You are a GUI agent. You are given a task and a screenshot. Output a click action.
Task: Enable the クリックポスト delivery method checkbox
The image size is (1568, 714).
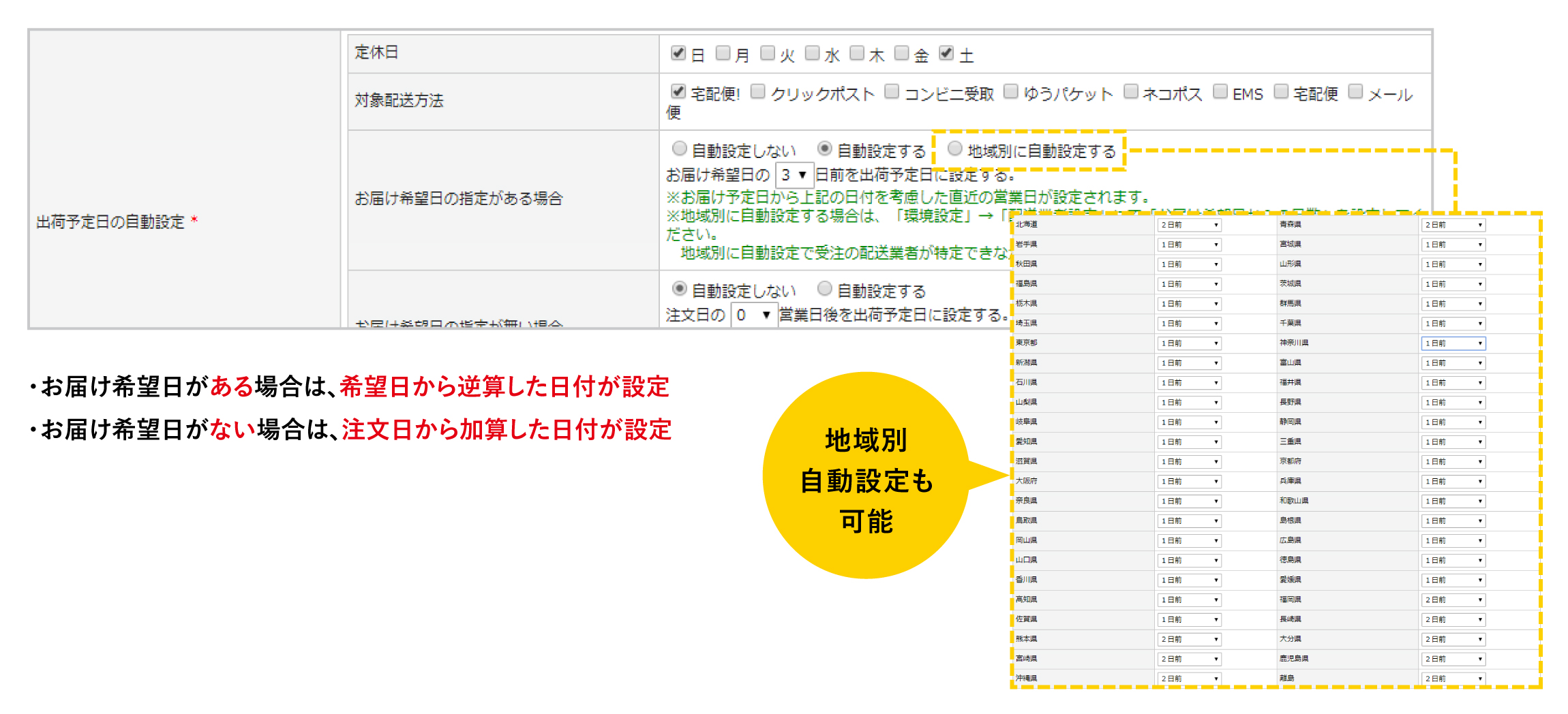(757, 92)
